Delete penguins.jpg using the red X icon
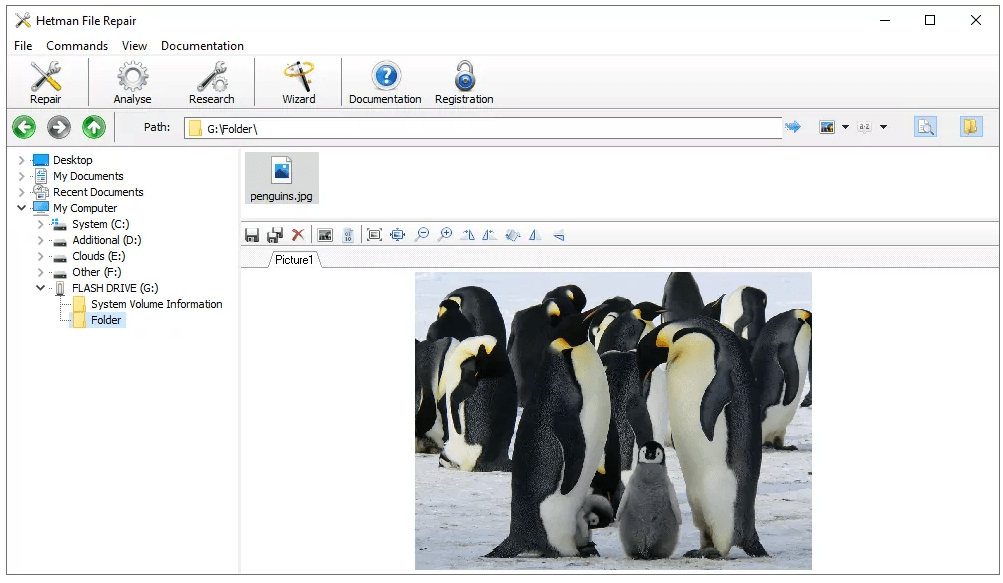 (297, 234)
